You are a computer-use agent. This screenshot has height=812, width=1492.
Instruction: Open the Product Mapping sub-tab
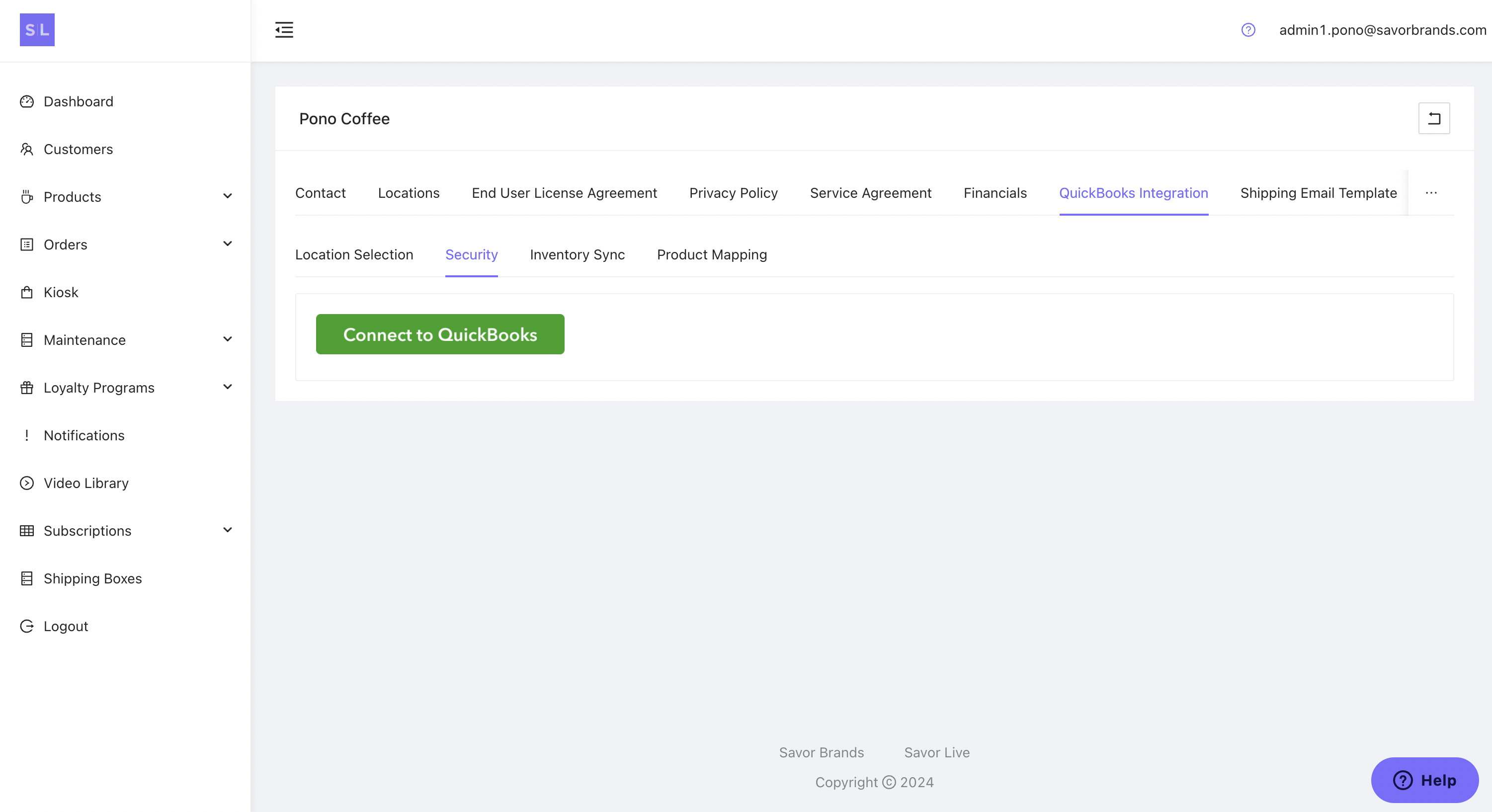711,255
